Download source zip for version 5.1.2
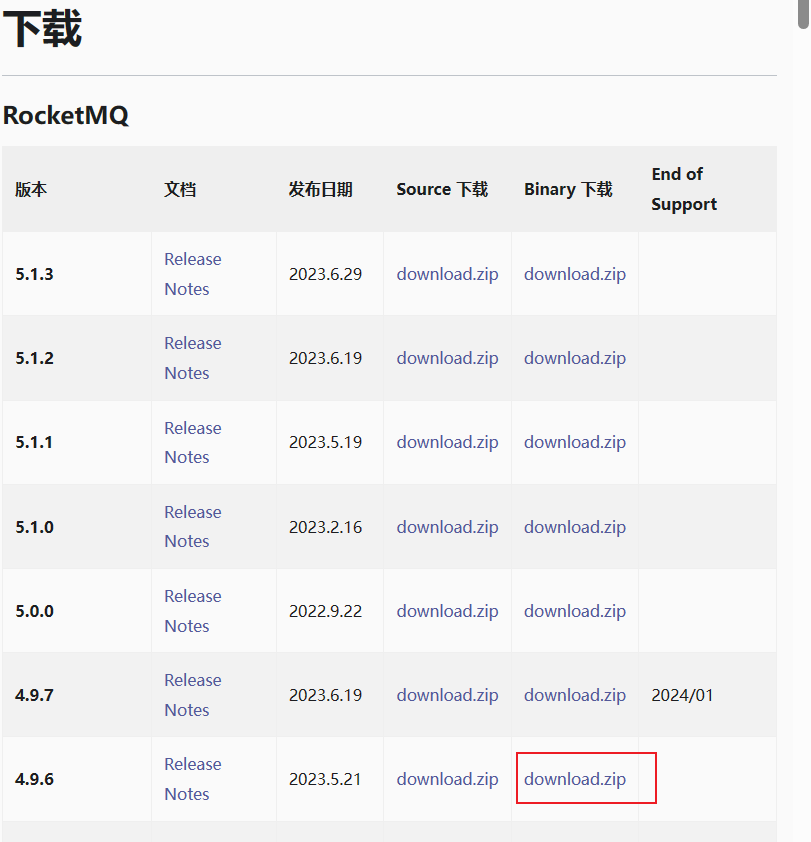This screenshot has width=811, height=842. click(x=447, y=358)
